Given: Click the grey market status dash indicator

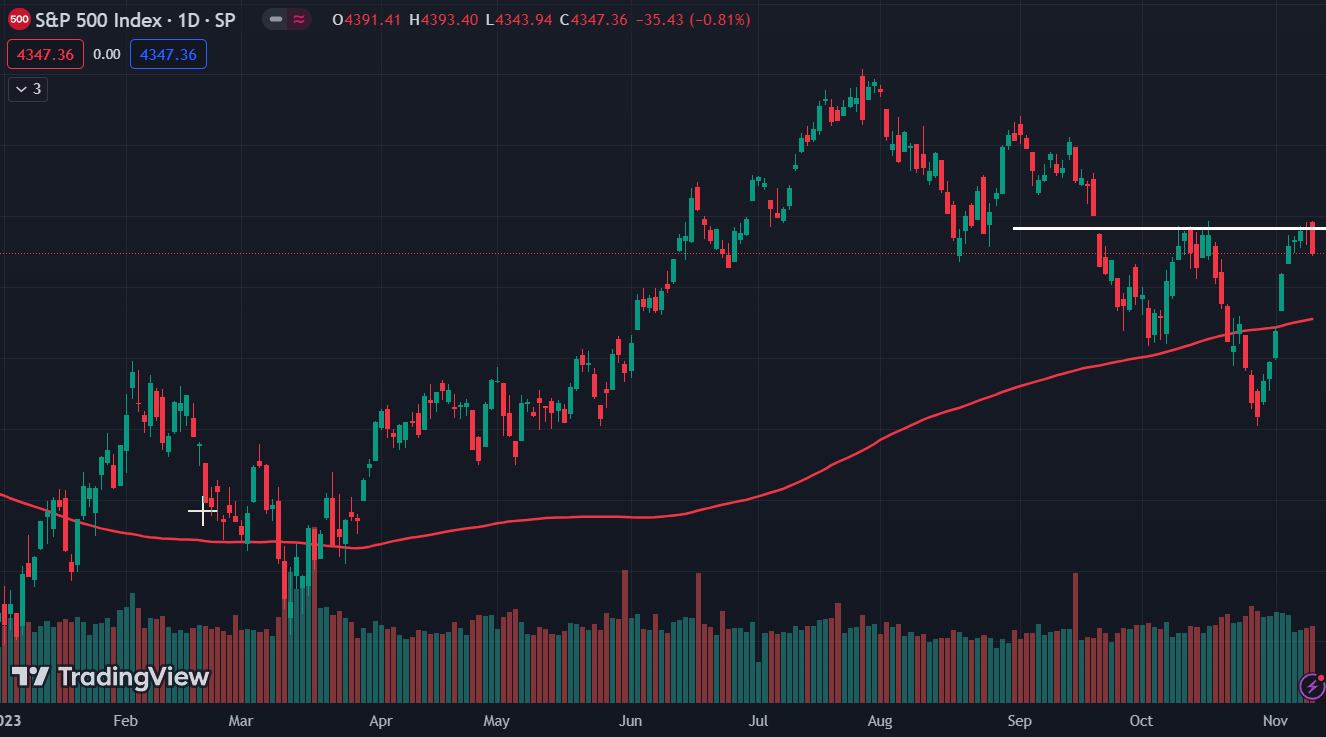Looking at the screenshot, I should (276, 19).
